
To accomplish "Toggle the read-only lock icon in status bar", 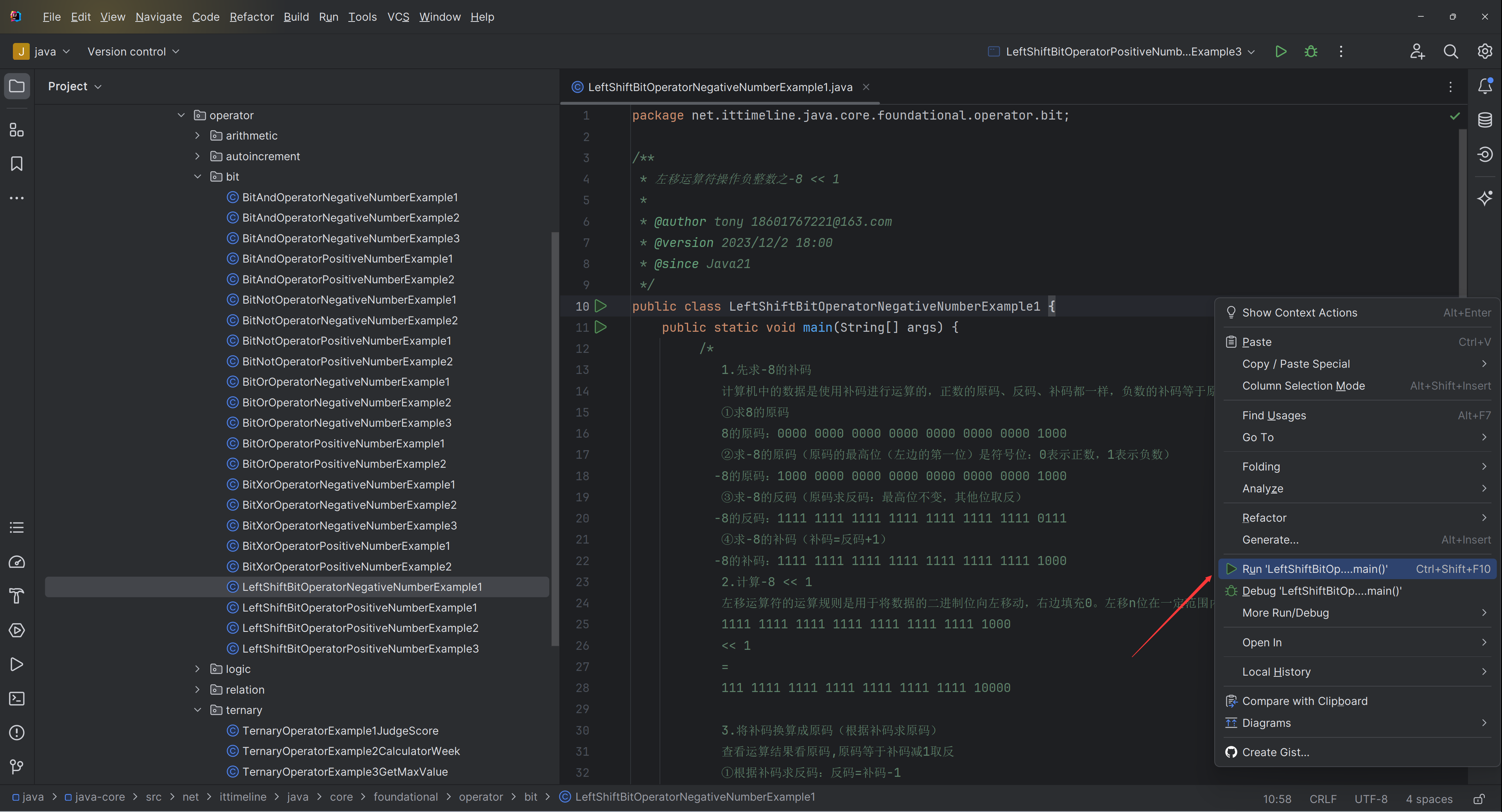I will pos(1479,799).
